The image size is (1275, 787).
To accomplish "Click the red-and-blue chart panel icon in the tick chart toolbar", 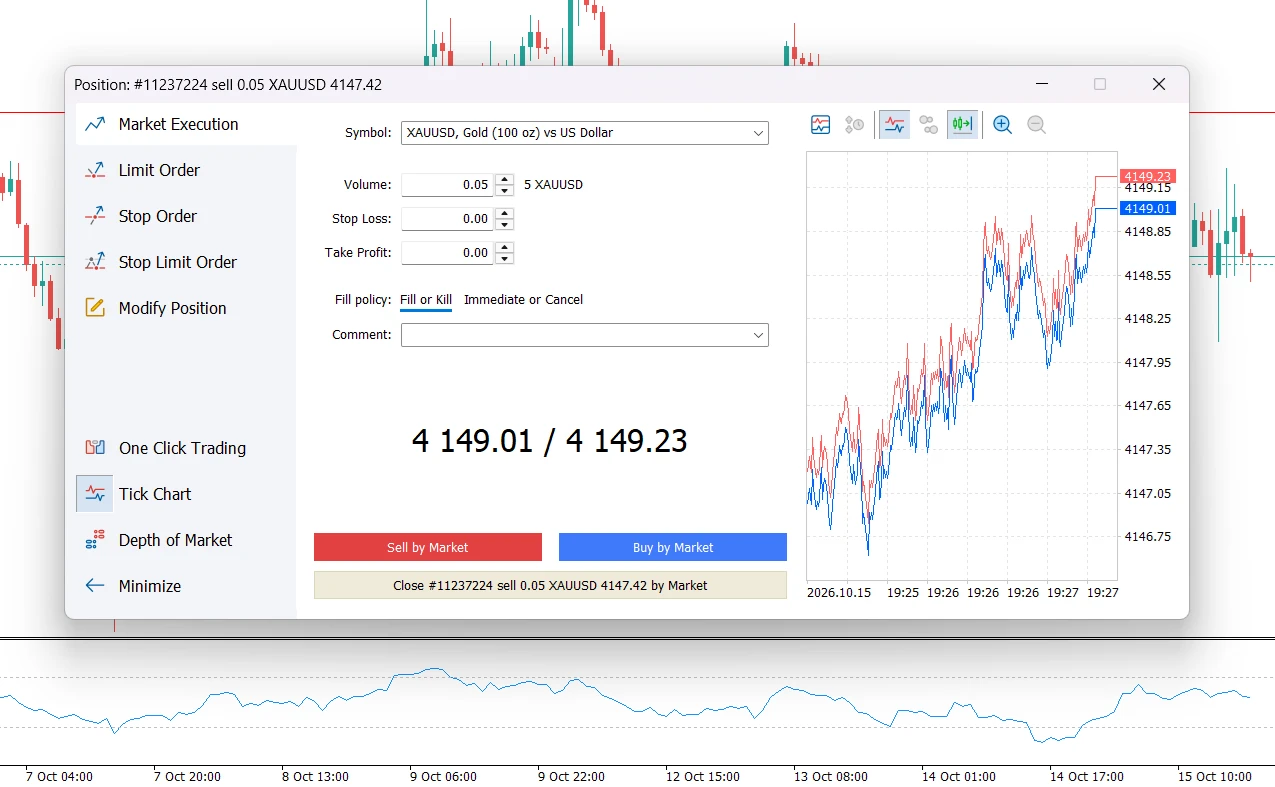I will click(820, 125).
